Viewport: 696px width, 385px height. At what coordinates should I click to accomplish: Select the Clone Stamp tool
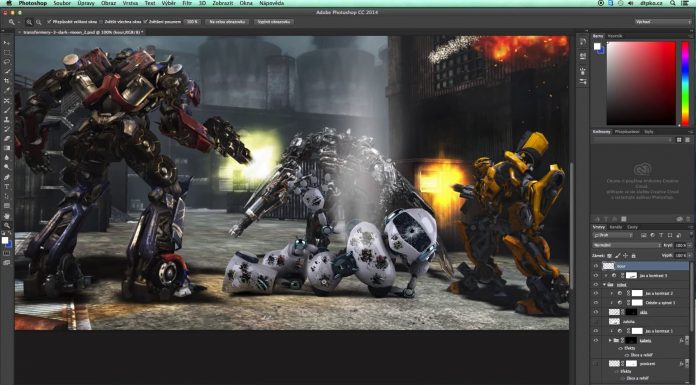pyautogui.click(x=8, y=119)
